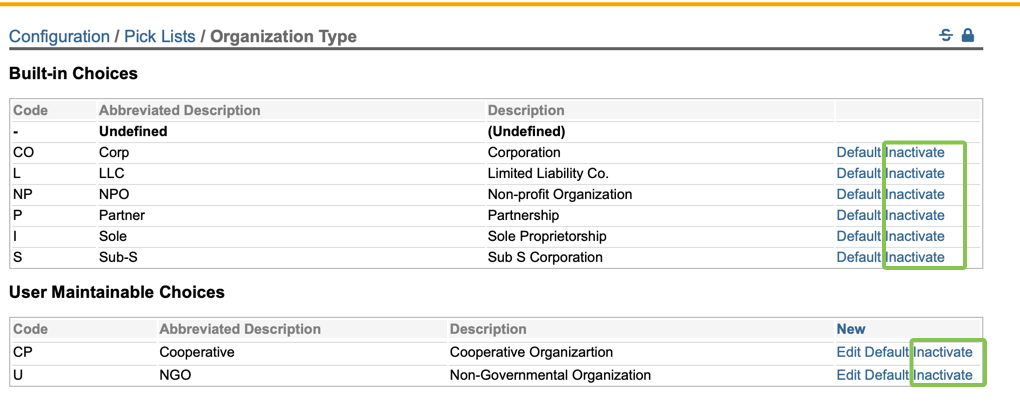Click the lock icon beside the page title
This screenshot has width=1020, height=405.
coord(967,36)
